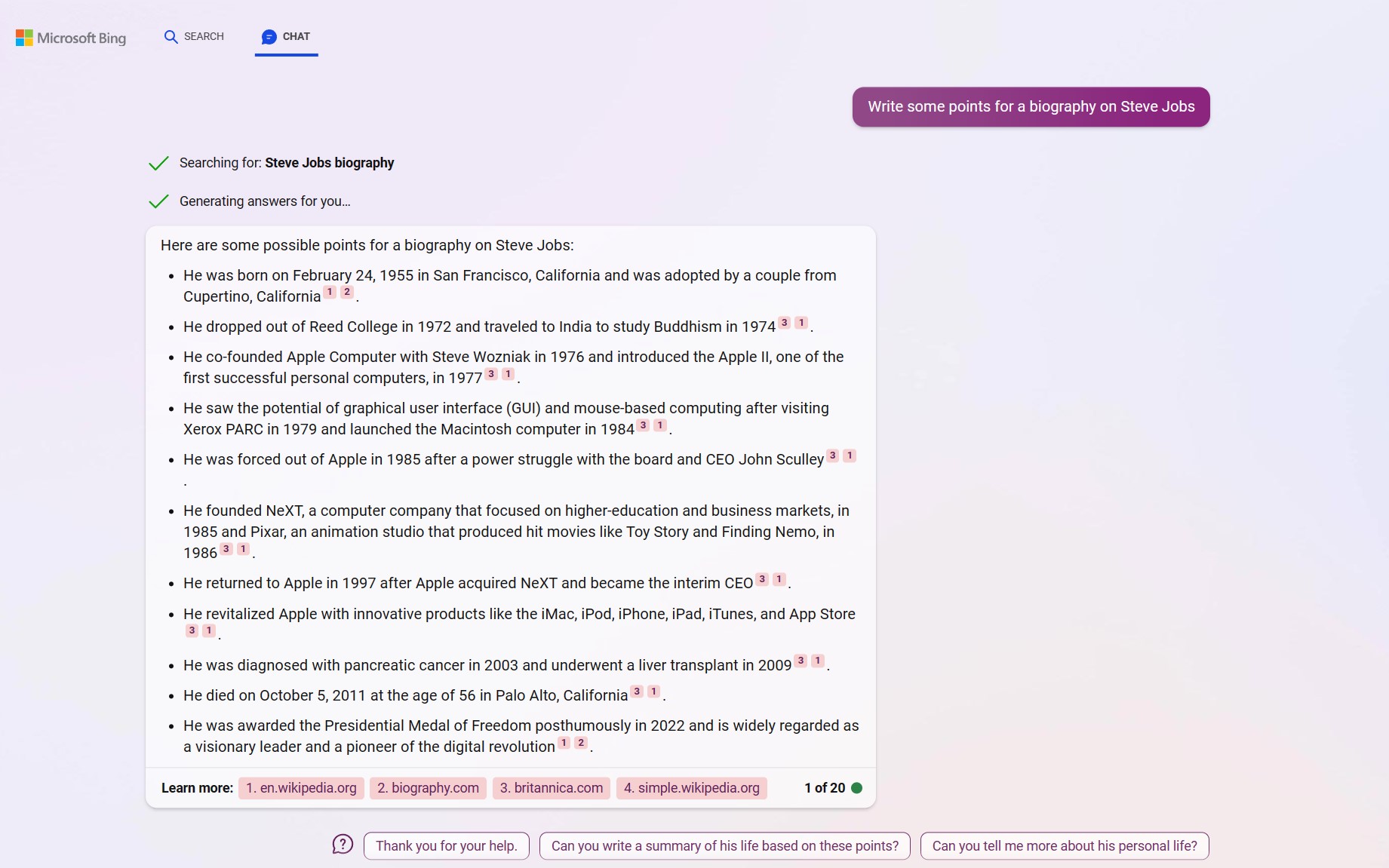This screenshot has width=1389, height=868.
Task: Click citation 1 on the Apple II point
Action: click(509, 374)
